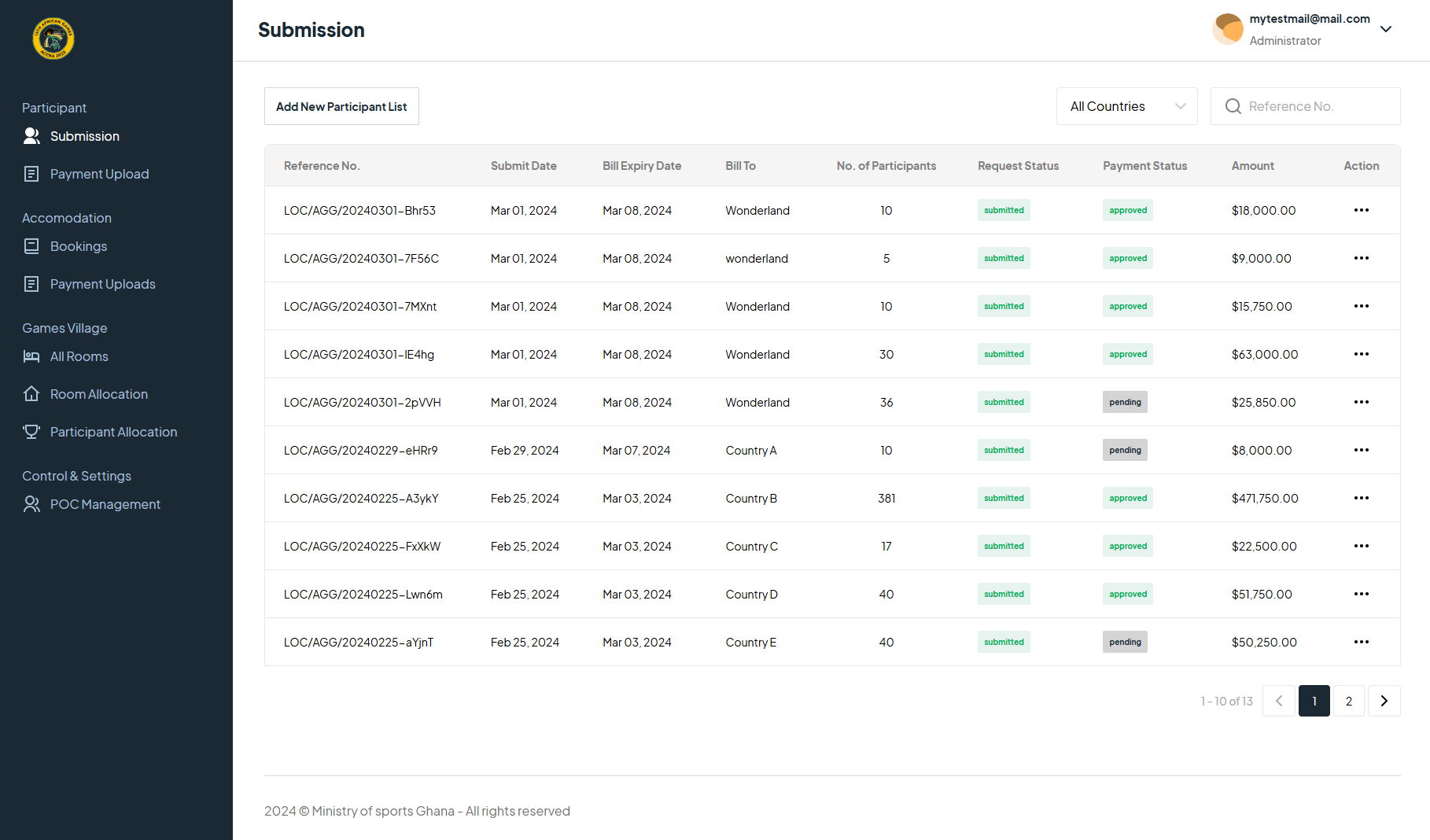Open Participant Allocation in the sidebar
1430x840 pixels.
113,432
